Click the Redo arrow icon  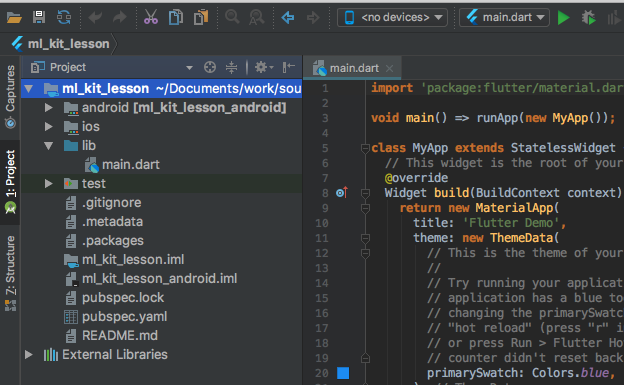(119, 18)
